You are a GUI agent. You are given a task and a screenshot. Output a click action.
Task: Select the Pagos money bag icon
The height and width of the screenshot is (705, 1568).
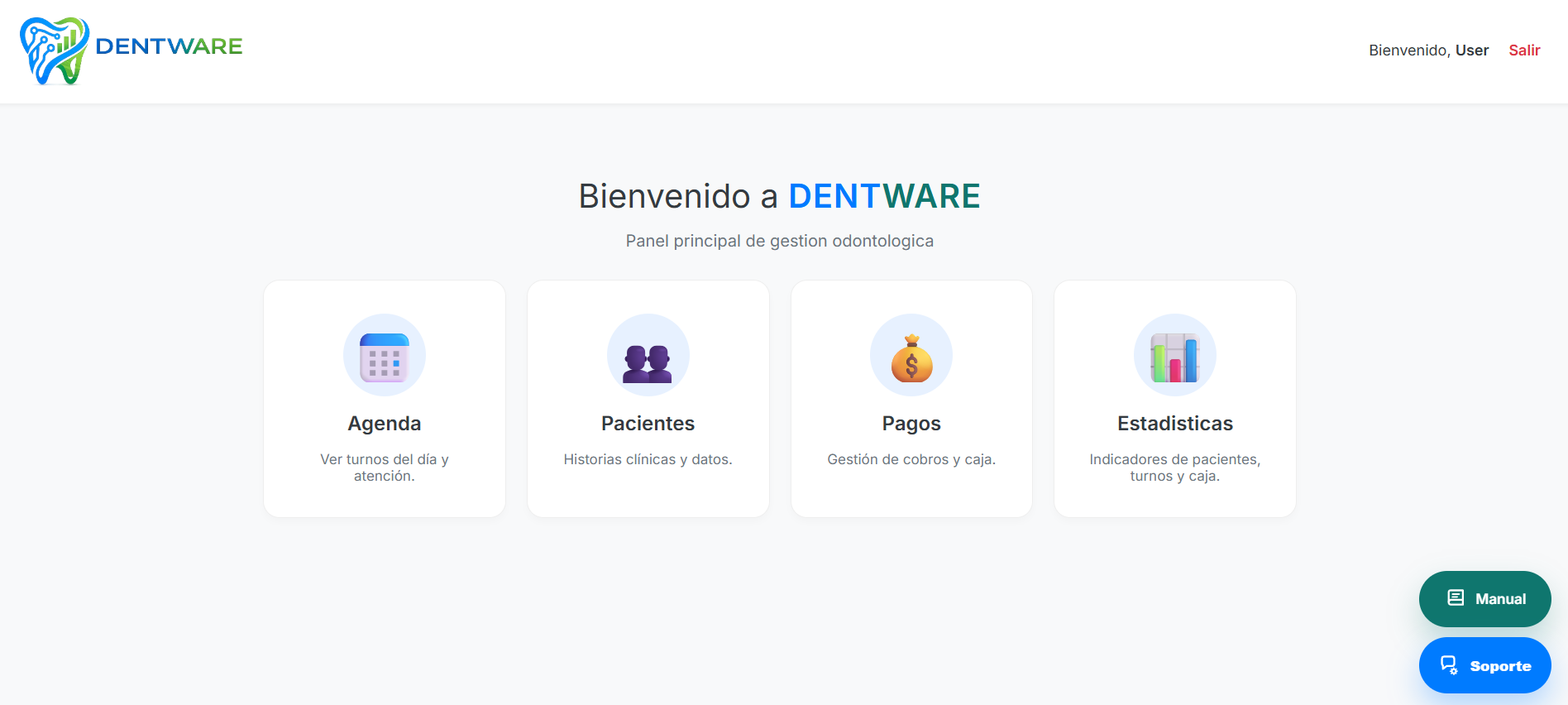911,357
